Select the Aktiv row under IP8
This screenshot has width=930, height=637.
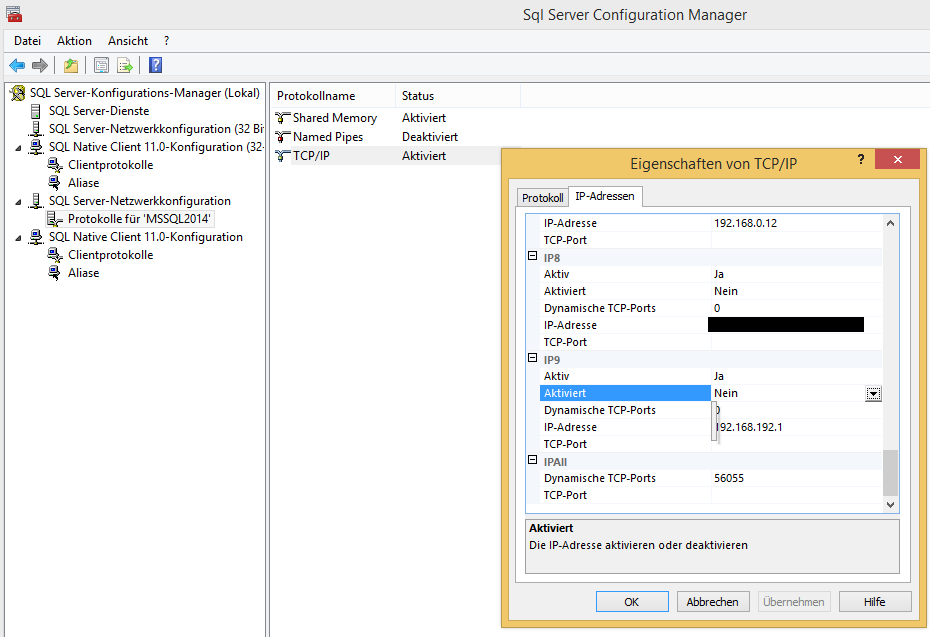click(711, 274)
